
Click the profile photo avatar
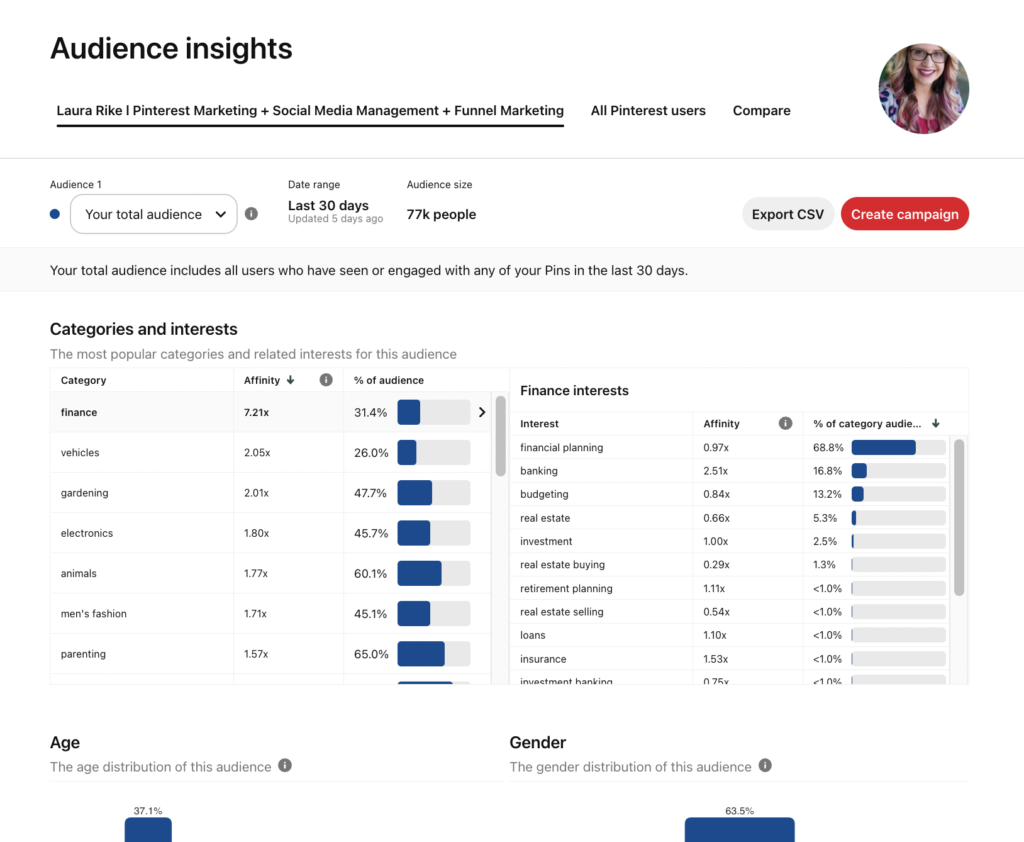coord(923,89)
